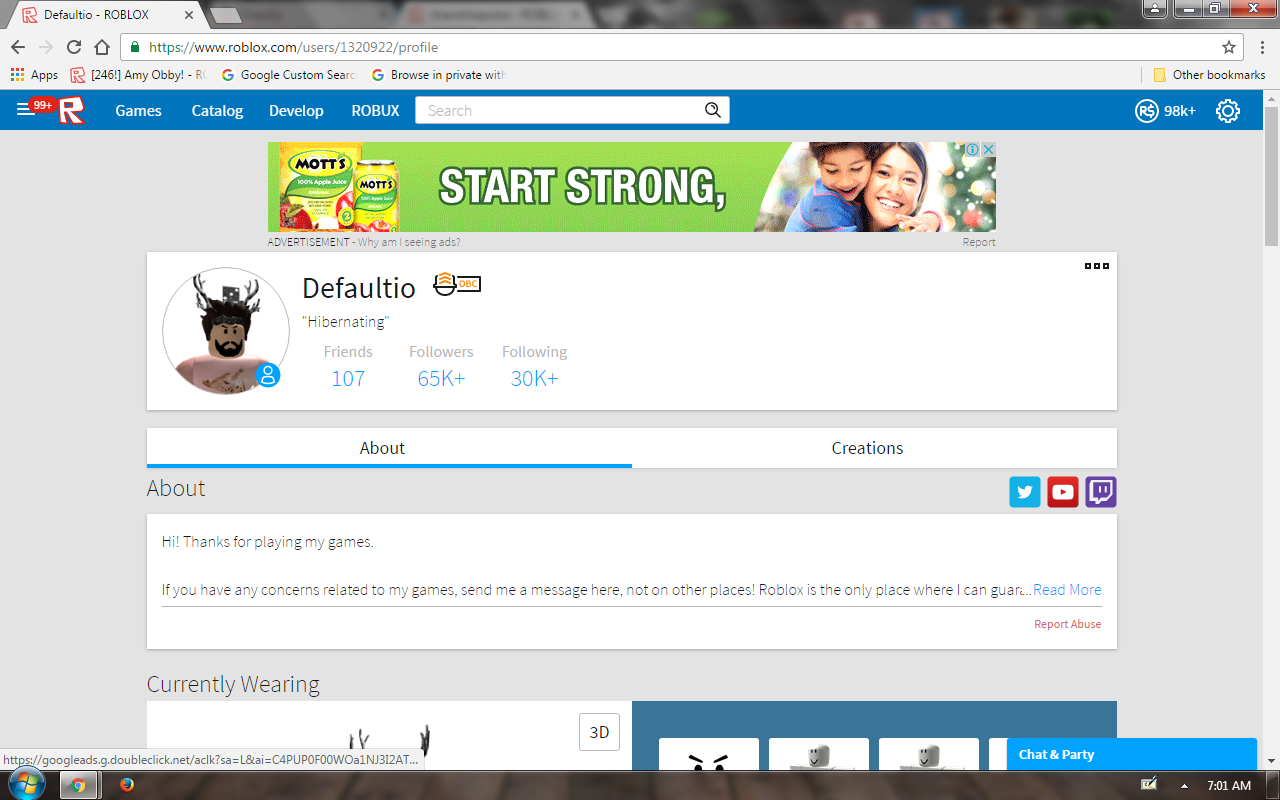View the 65K+ followers list
The image size is (1280, 800).
click(441, 378)
